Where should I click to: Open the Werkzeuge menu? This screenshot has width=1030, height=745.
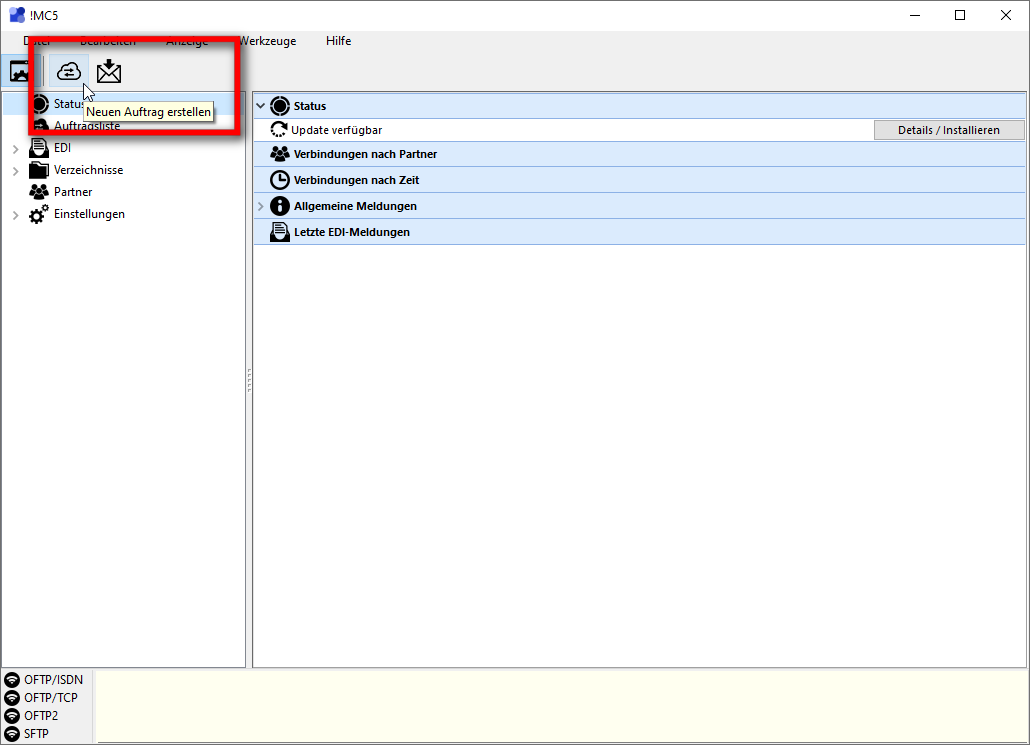click(266, 41)
